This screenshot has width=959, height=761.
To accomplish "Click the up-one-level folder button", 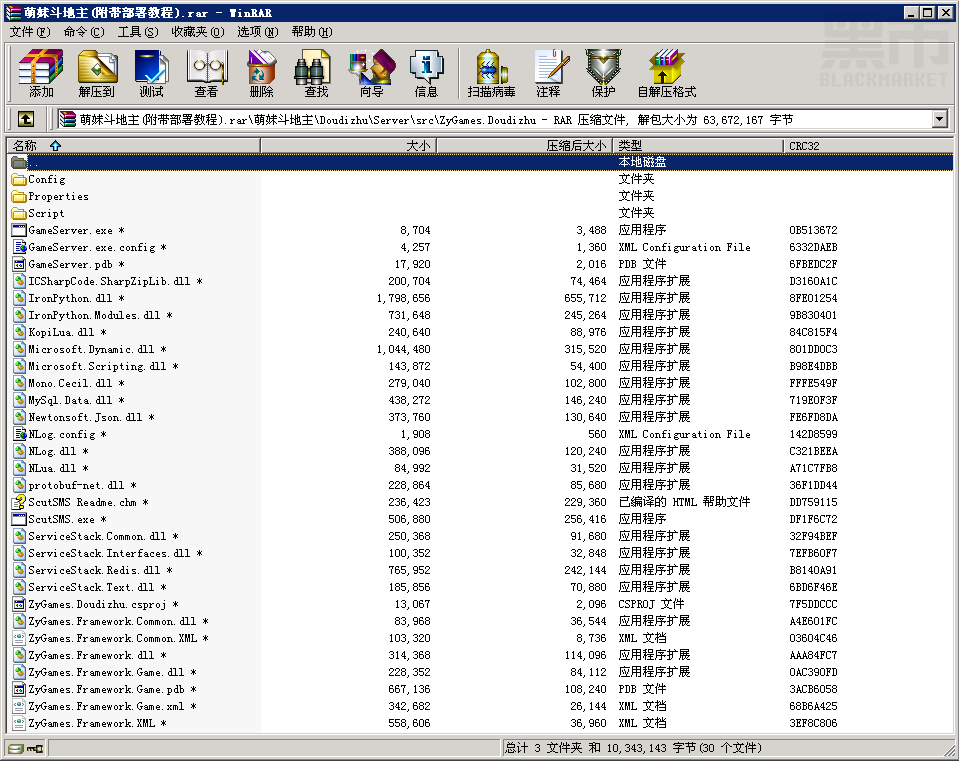I will point(26,119).
